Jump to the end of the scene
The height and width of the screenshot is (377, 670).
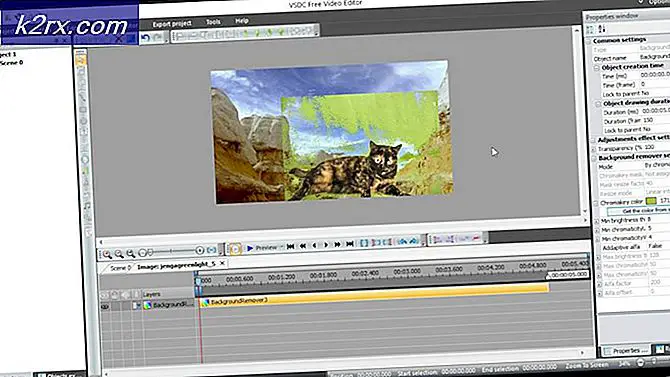(350, 244)
